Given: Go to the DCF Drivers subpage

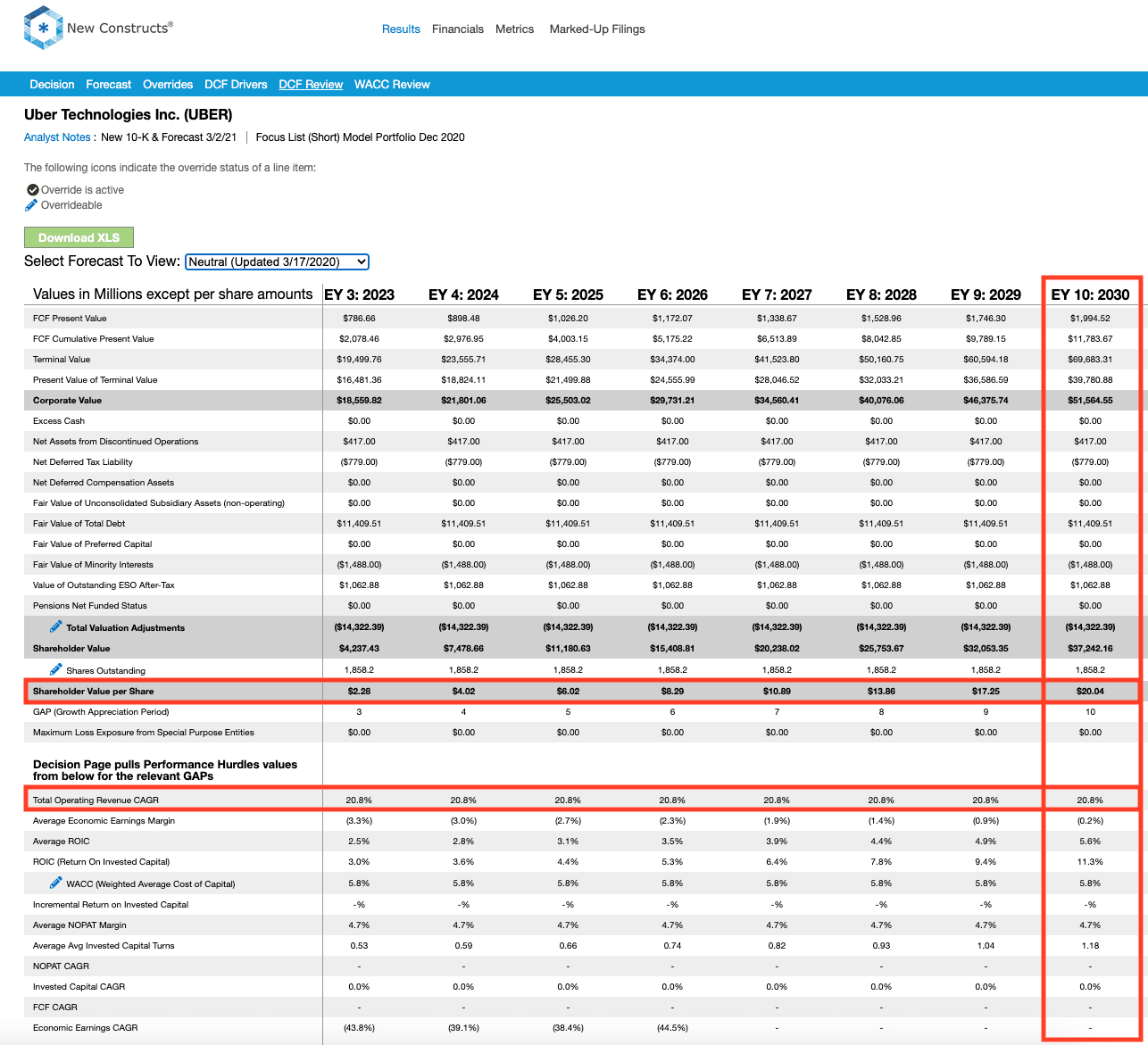Looking at the screenshot, I should click(x=236, y=85).
